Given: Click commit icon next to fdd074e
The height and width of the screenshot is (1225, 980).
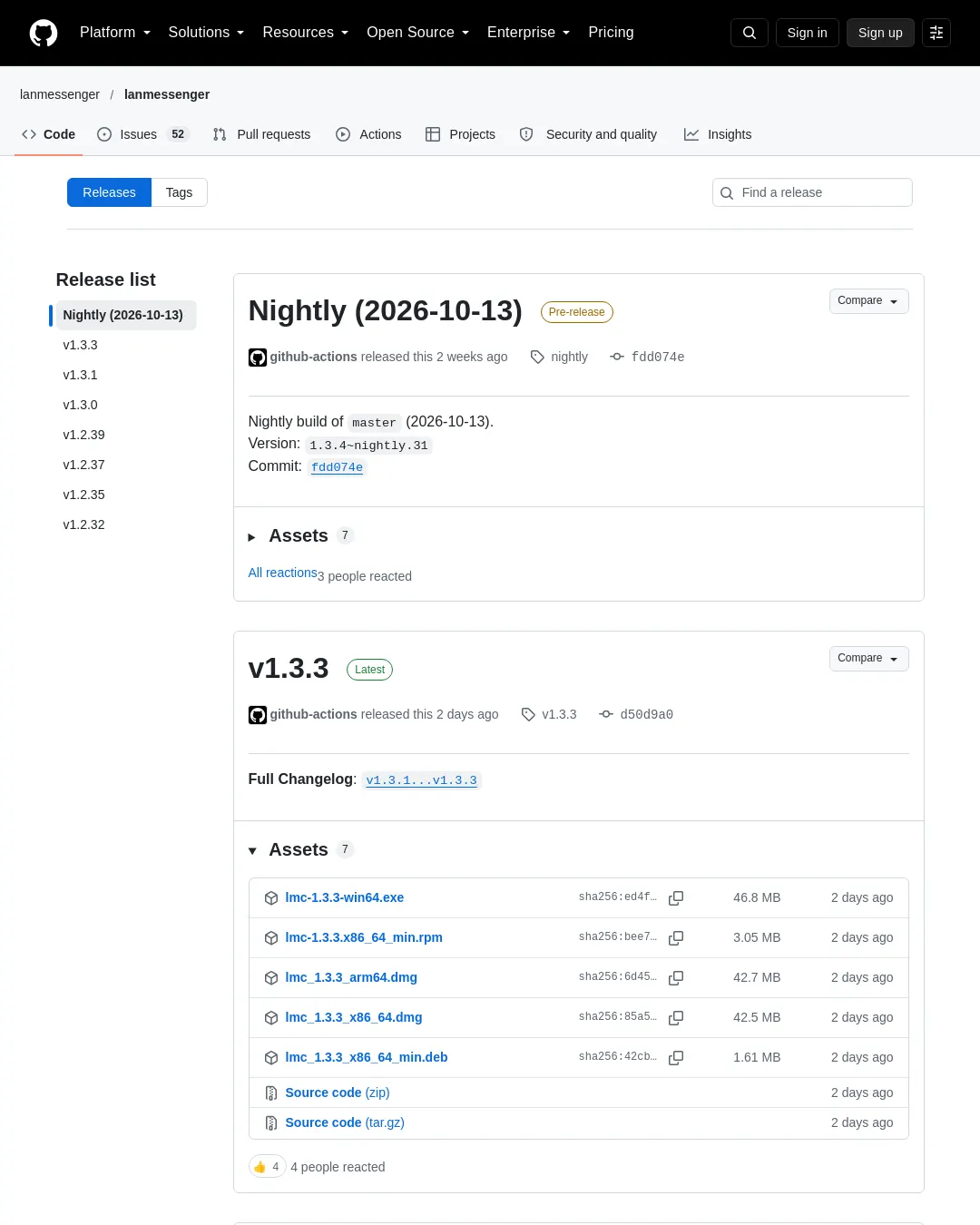Looking at the screenshot, I should pos(617,357).
